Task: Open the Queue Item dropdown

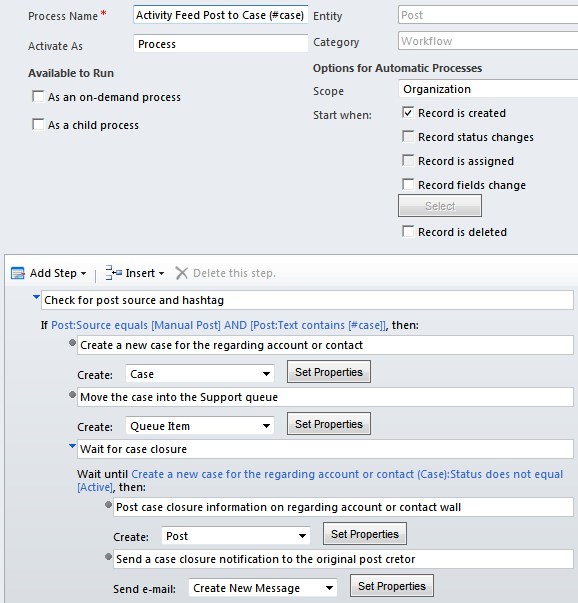Action: tap(200, 426)
